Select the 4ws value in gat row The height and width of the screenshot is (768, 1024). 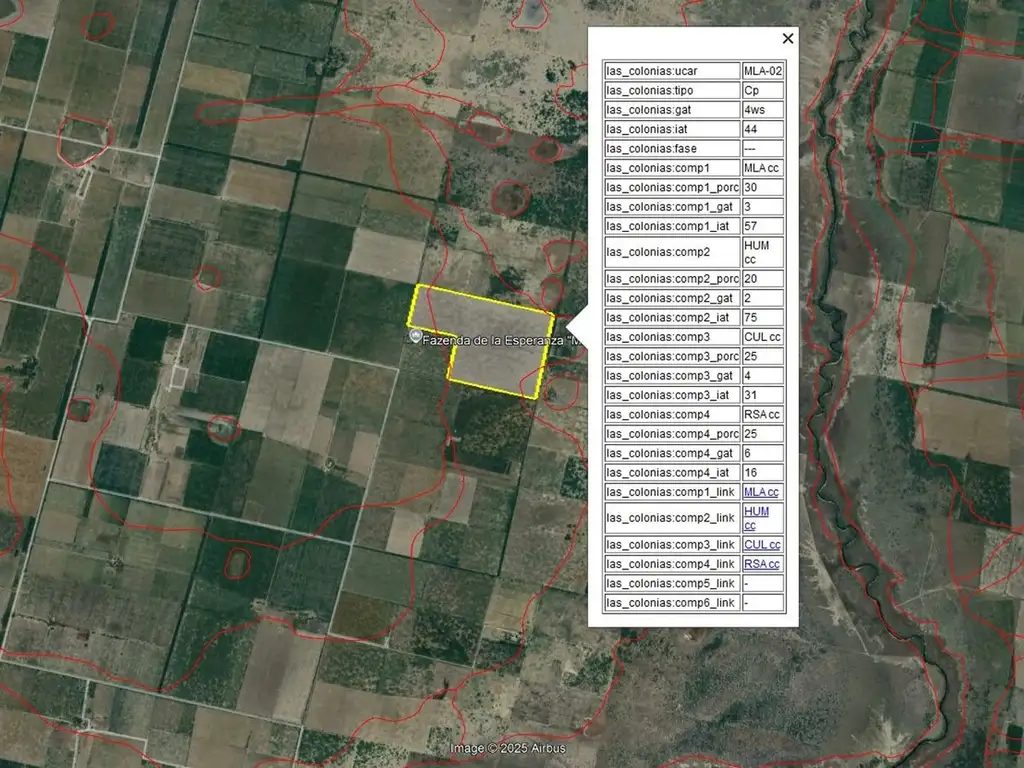(762, 110)
